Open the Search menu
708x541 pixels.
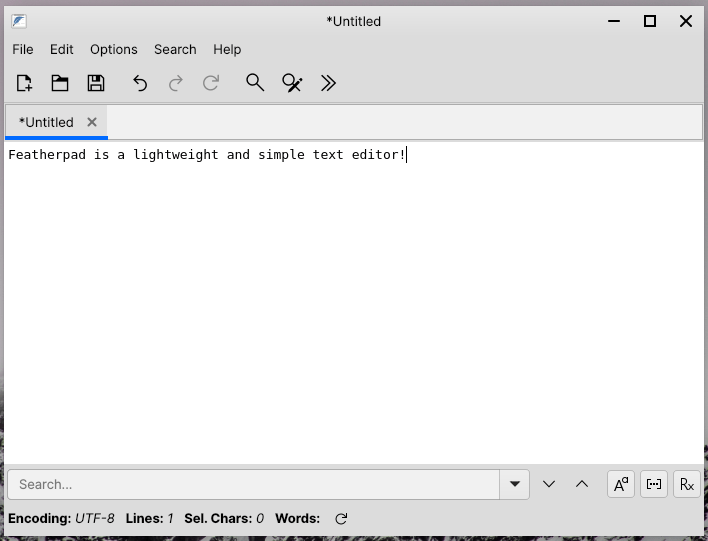175,49
